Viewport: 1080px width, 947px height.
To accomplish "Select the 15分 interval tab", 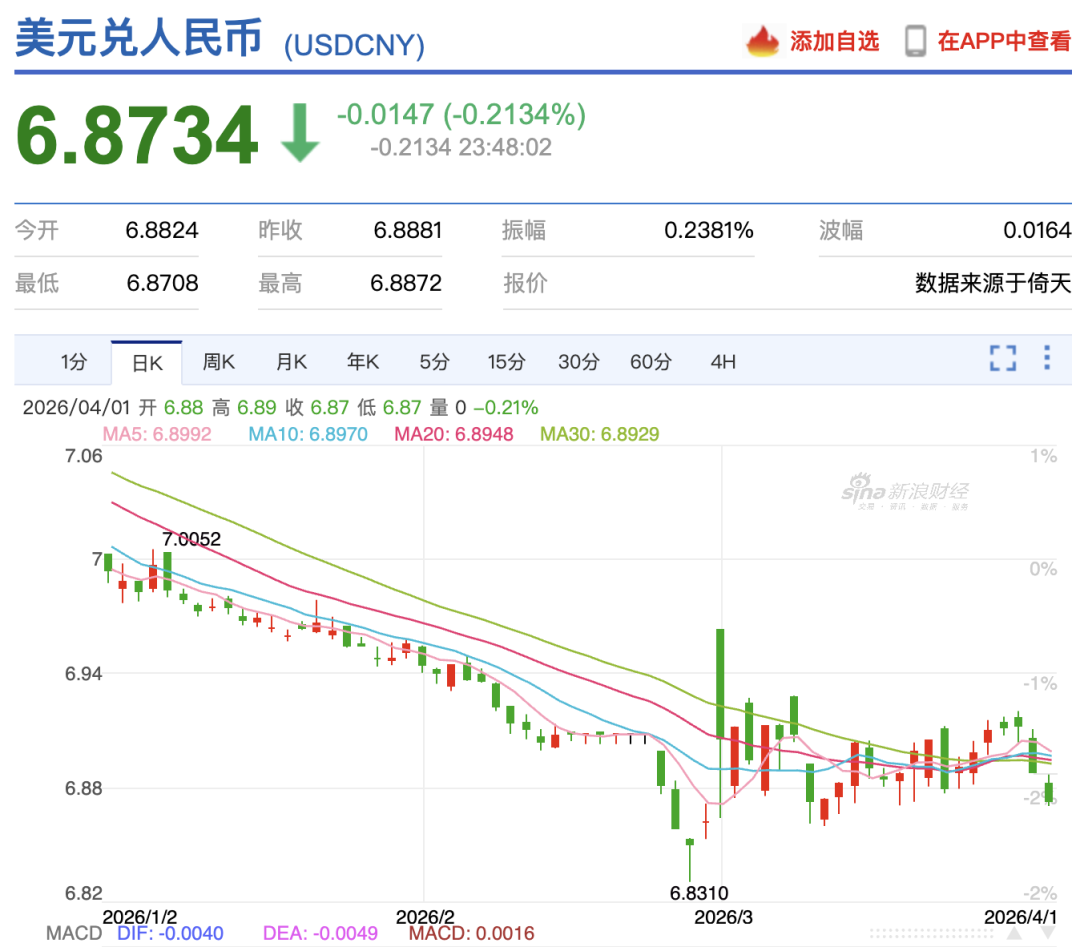I will 506,362.
